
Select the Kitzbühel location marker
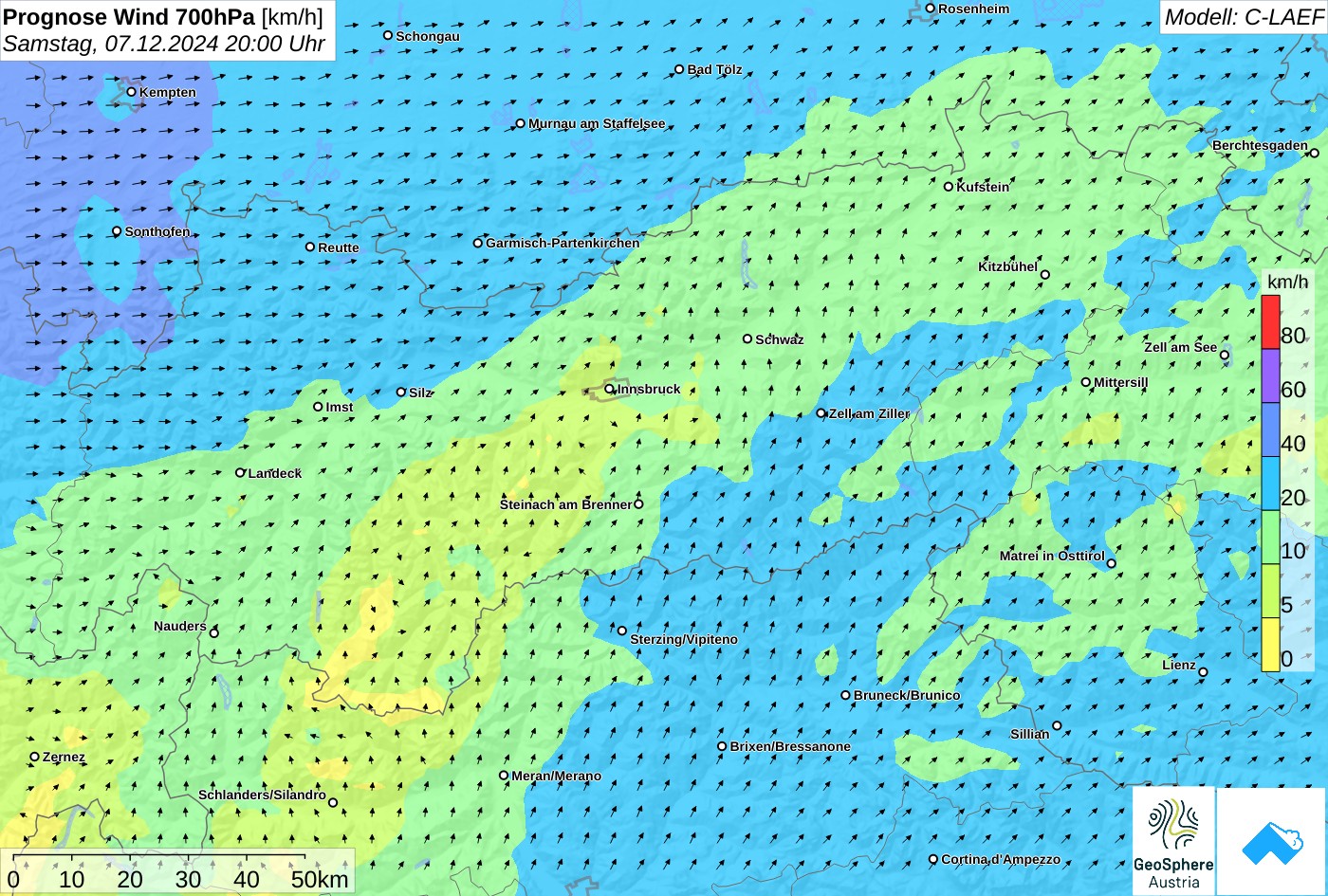[1045, 275]
